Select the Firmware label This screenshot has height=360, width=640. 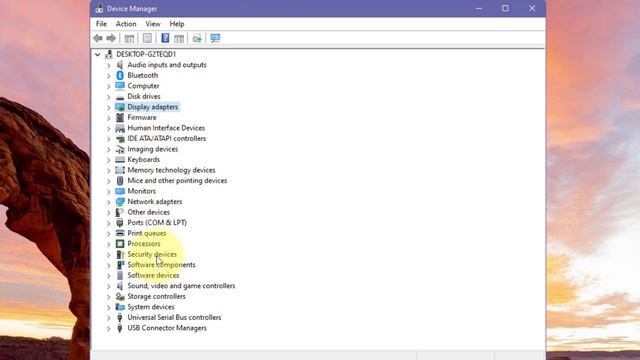pos(142,118)
